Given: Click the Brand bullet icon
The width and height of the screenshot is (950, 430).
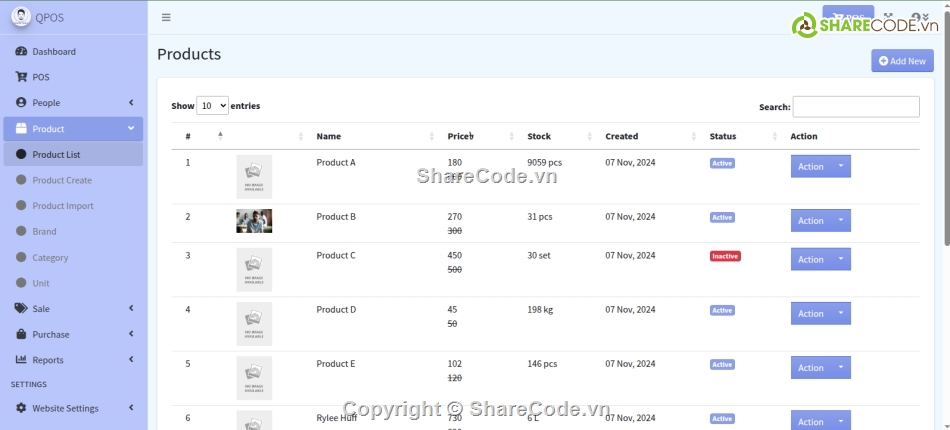Looking at the screenshot, I should [21, 231].
